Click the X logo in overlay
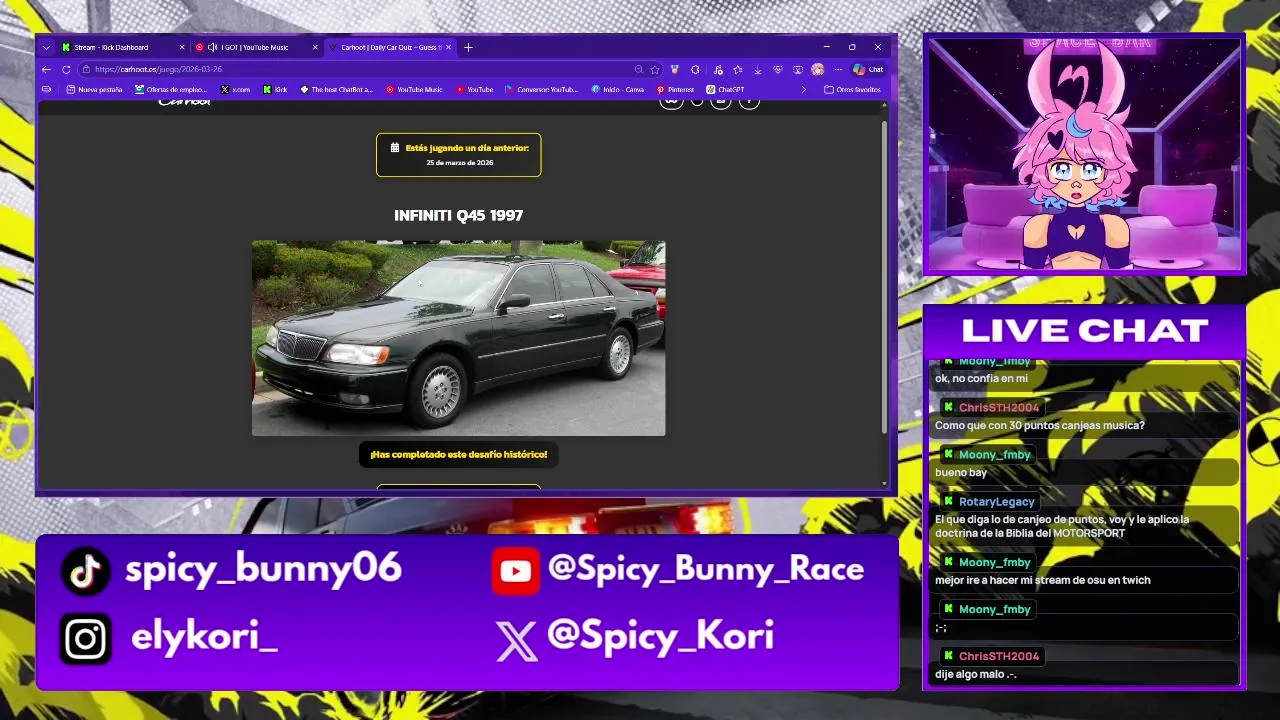The width and height of the screenshot is (1280, 720). pos(517,640)
